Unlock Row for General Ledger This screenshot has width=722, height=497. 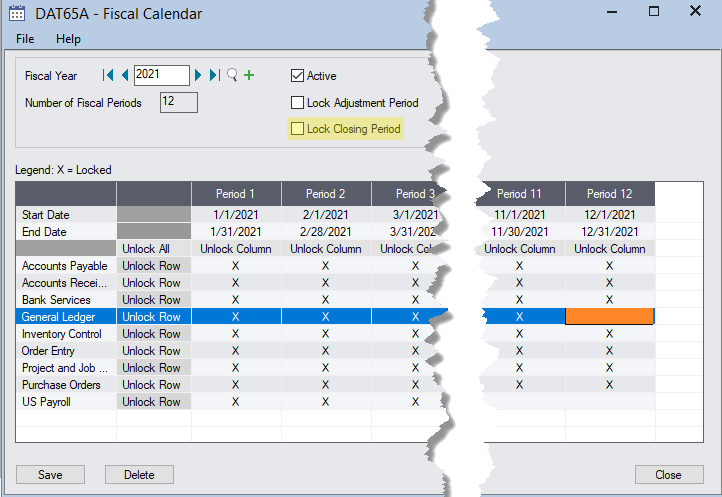[x=154, y=317]
